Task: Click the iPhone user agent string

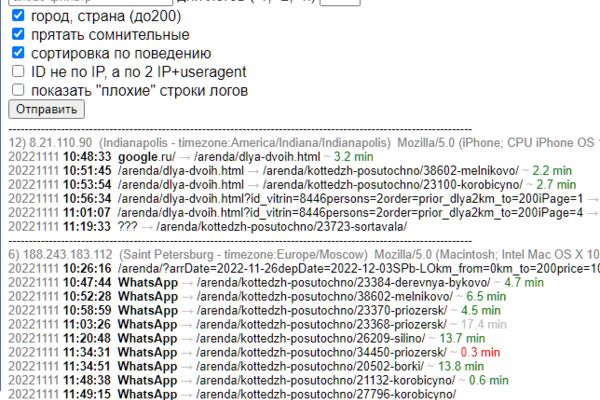Action: pyautogui.click(x=499, y=143)
